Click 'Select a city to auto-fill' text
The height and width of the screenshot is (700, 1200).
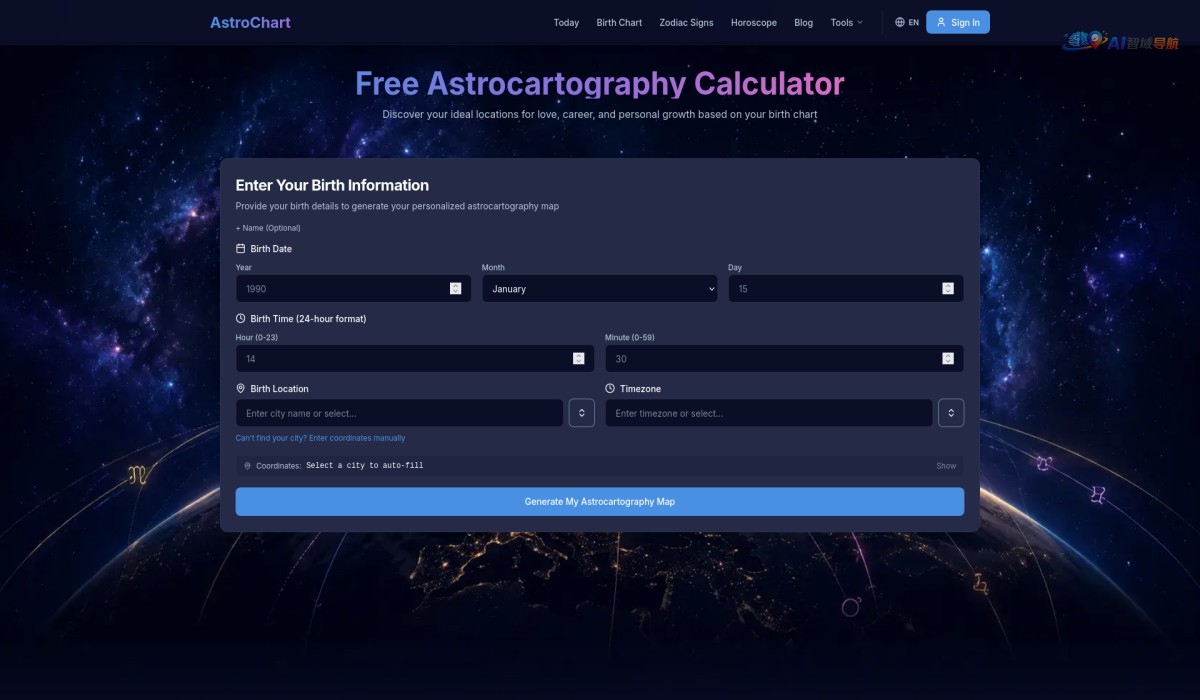pyautogui.click(x=364, y=466)
